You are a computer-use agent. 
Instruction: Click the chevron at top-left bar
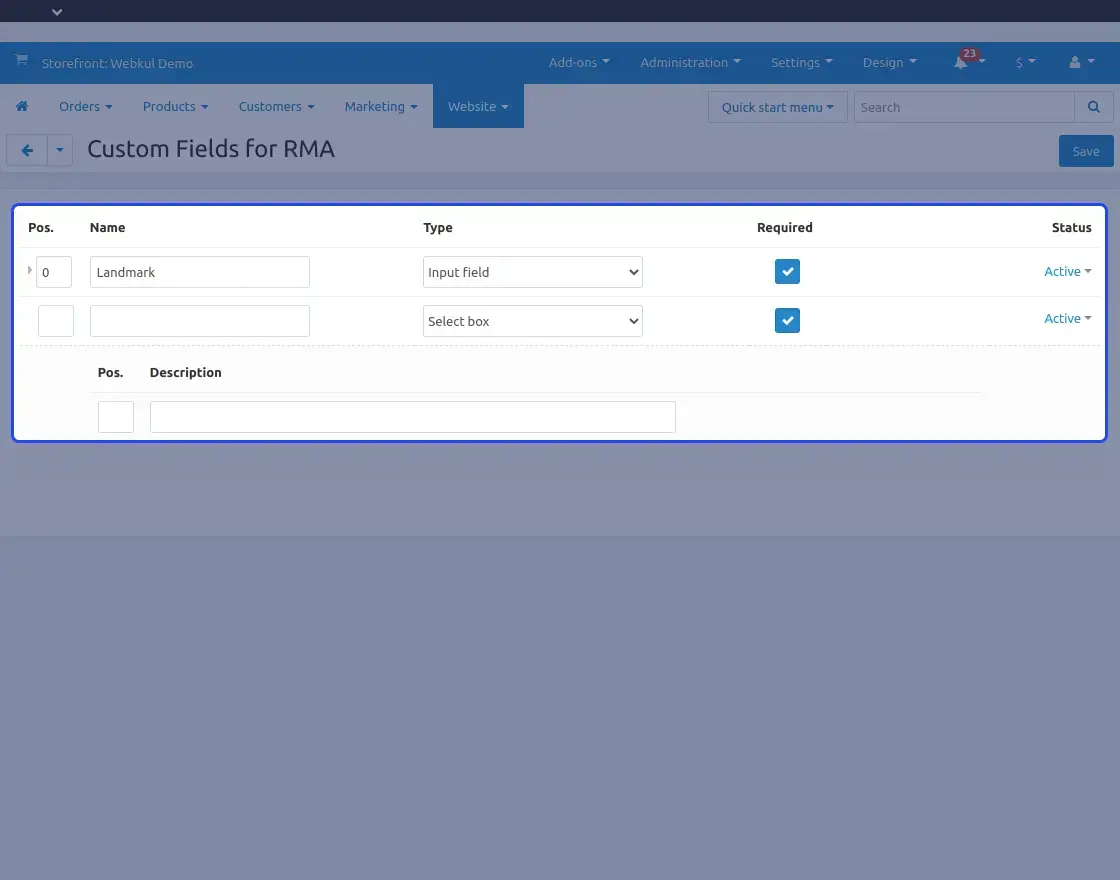(57, 12)
